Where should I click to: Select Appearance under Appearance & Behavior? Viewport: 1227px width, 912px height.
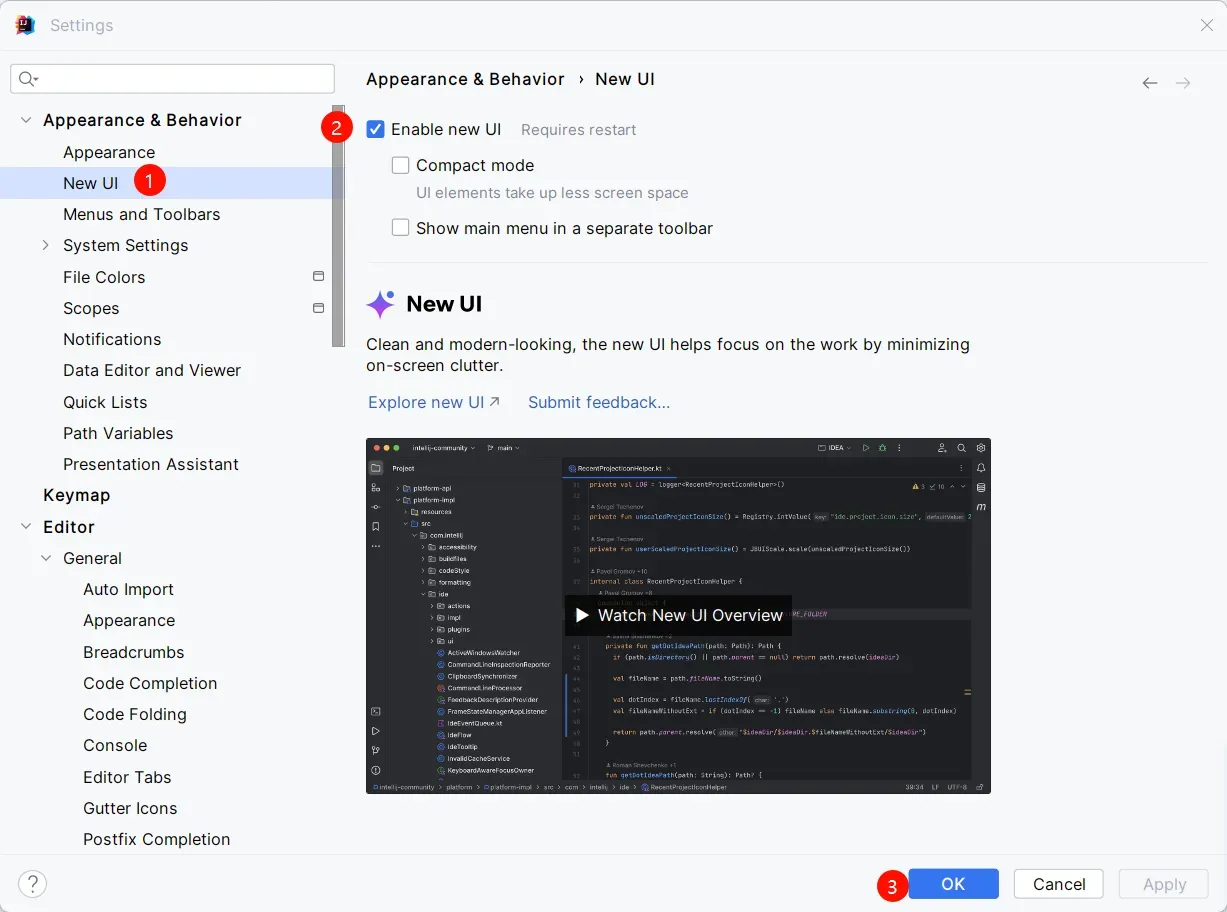click(109, 152)
